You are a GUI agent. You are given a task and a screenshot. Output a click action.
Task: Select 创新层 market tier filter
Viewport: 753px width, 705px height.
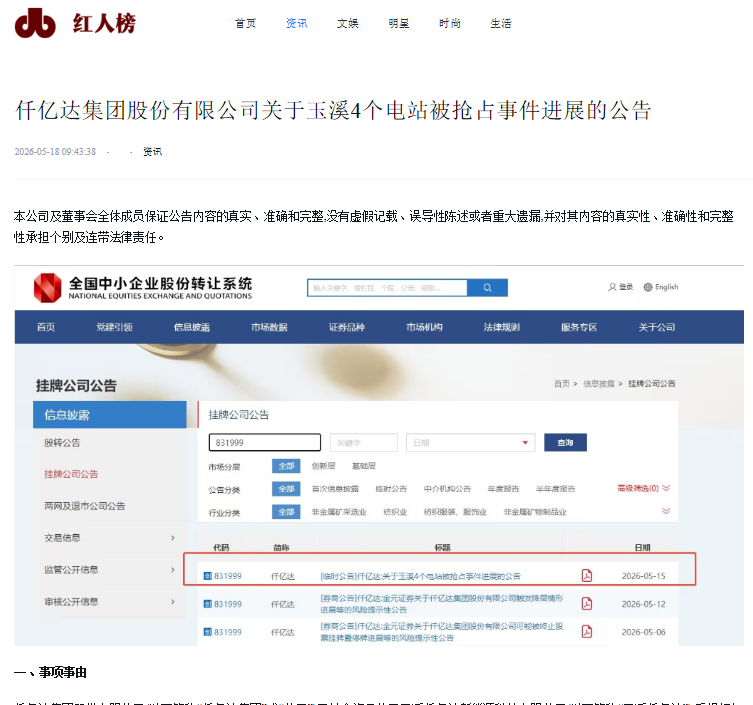323,466
